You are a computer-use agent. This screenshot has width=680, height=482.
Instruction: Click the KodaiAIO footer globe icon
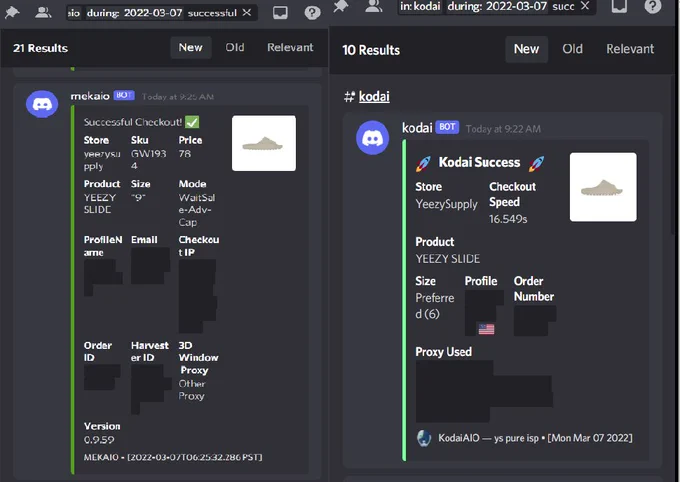pos(424,438)
